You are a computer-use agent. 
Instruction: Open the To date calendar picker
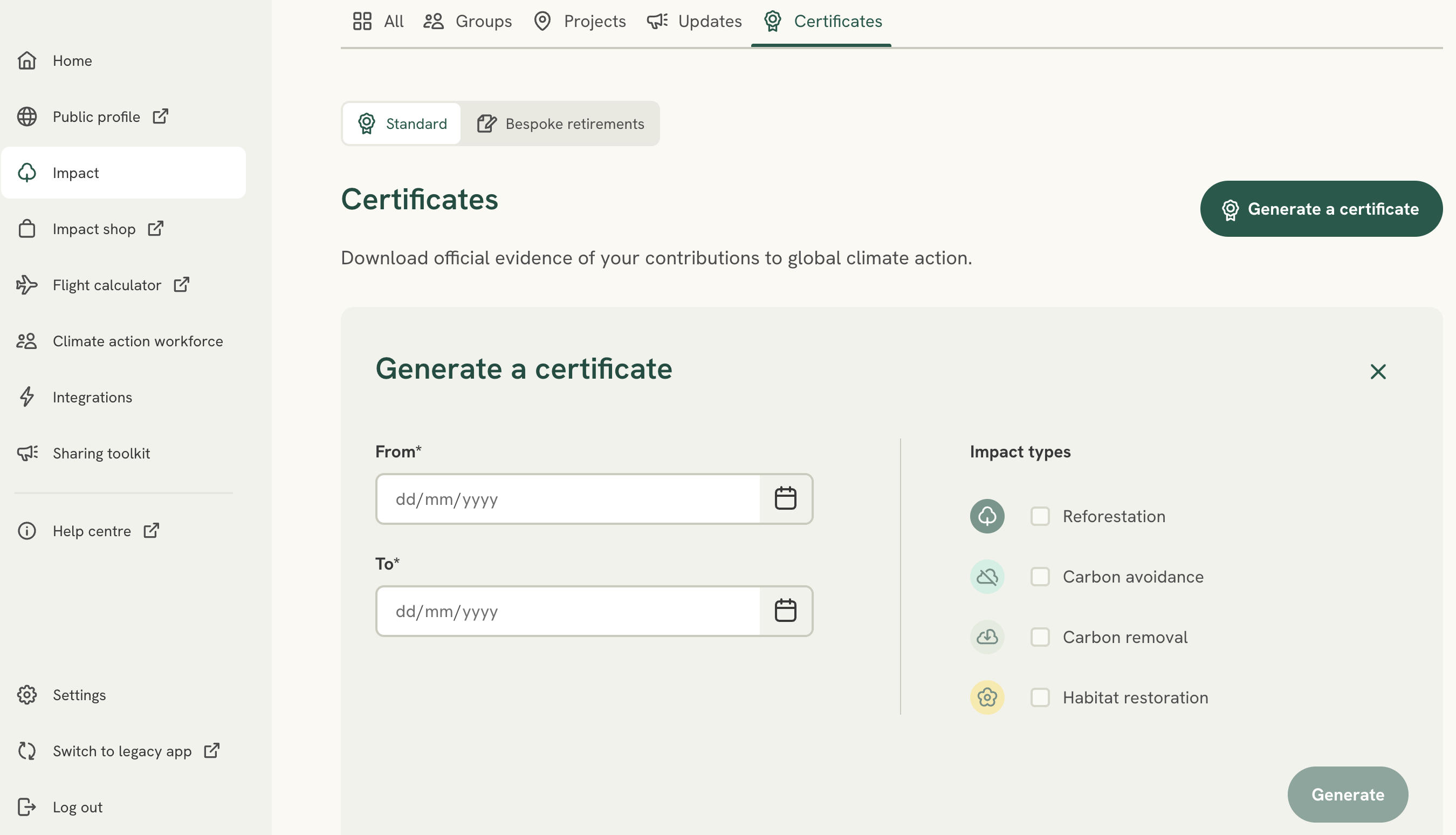tap(785, 610)
